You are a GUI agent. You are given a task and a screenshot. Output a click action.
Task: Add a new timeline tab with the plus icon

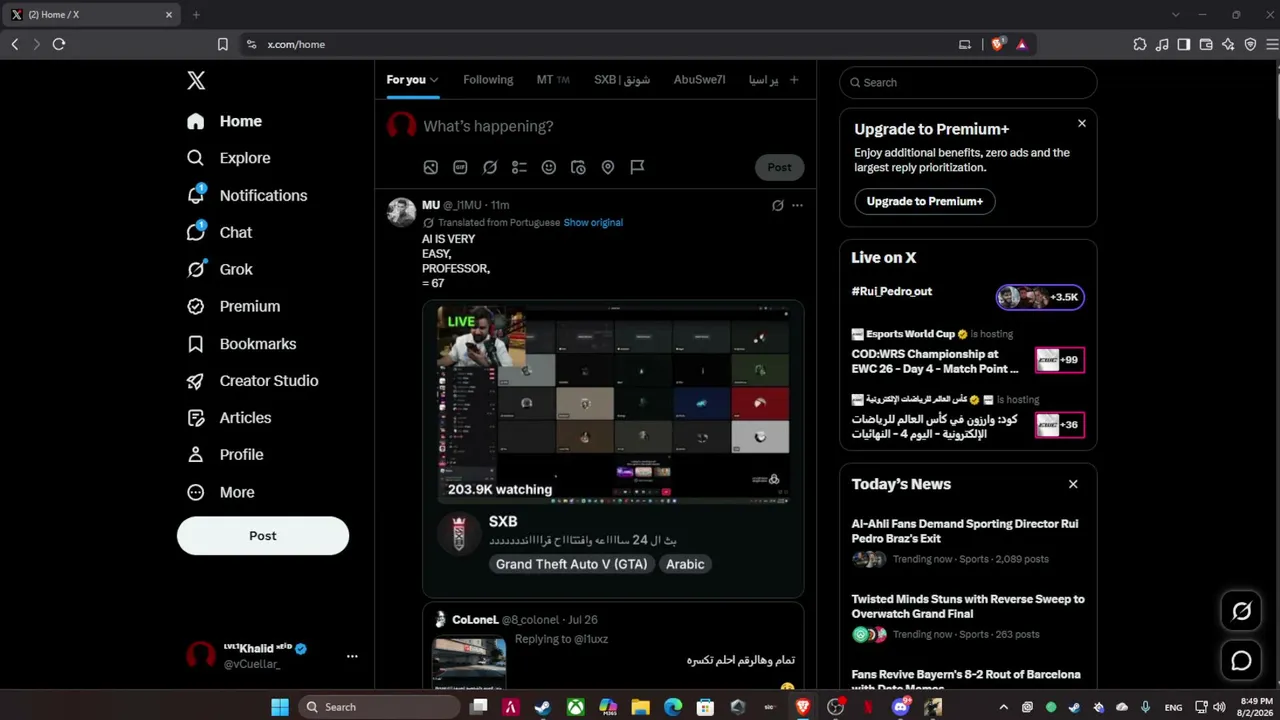point(794,80)
